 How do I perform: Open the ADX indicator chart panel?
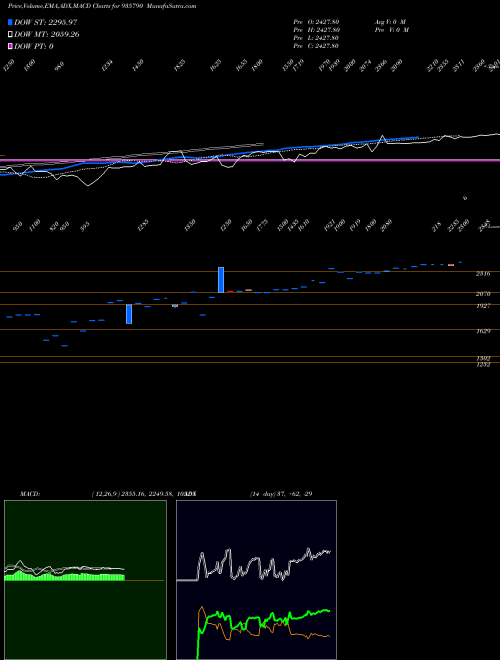256,580
